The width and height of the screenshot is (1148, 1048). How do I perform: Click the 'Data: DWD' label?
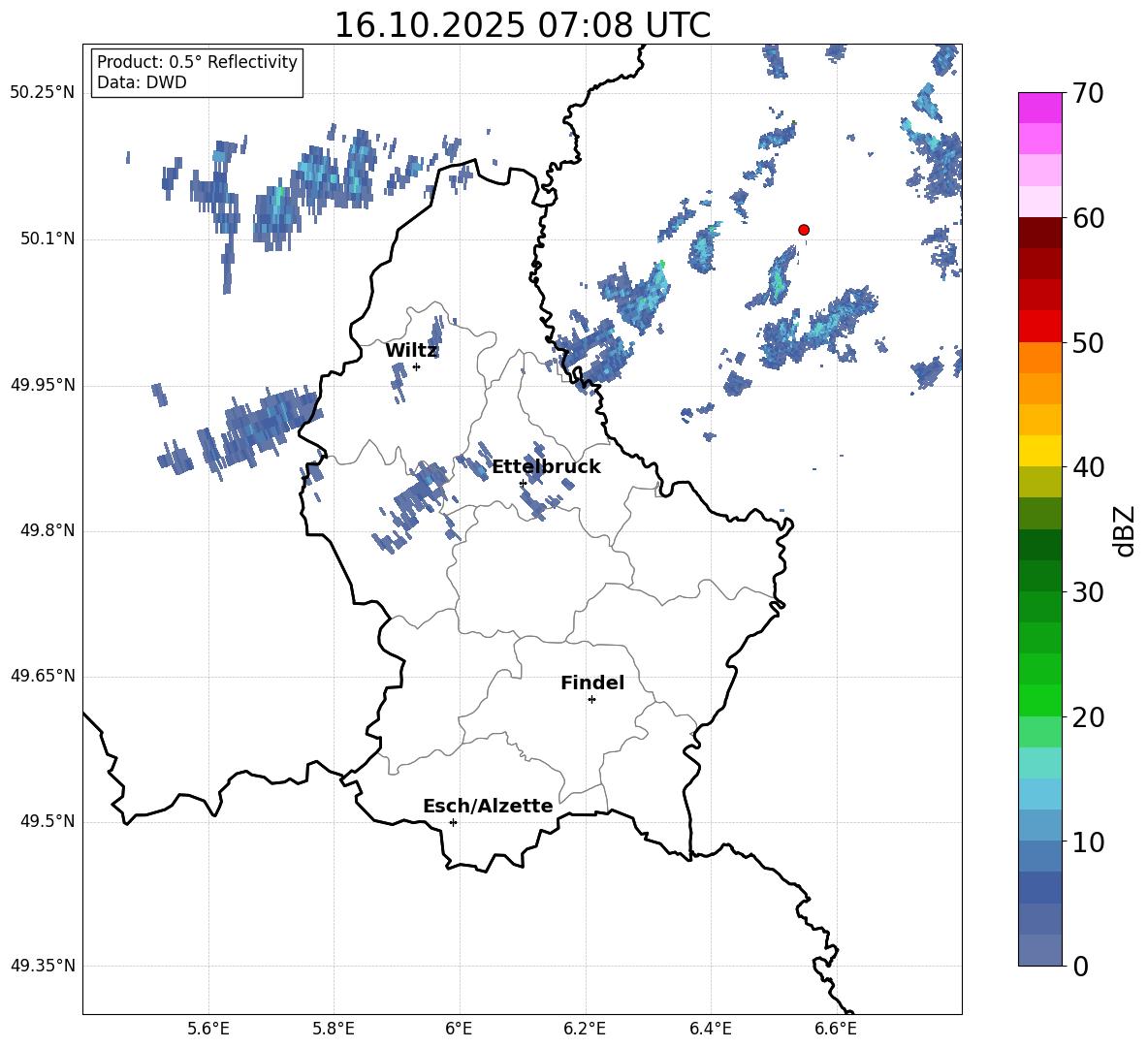142,82
